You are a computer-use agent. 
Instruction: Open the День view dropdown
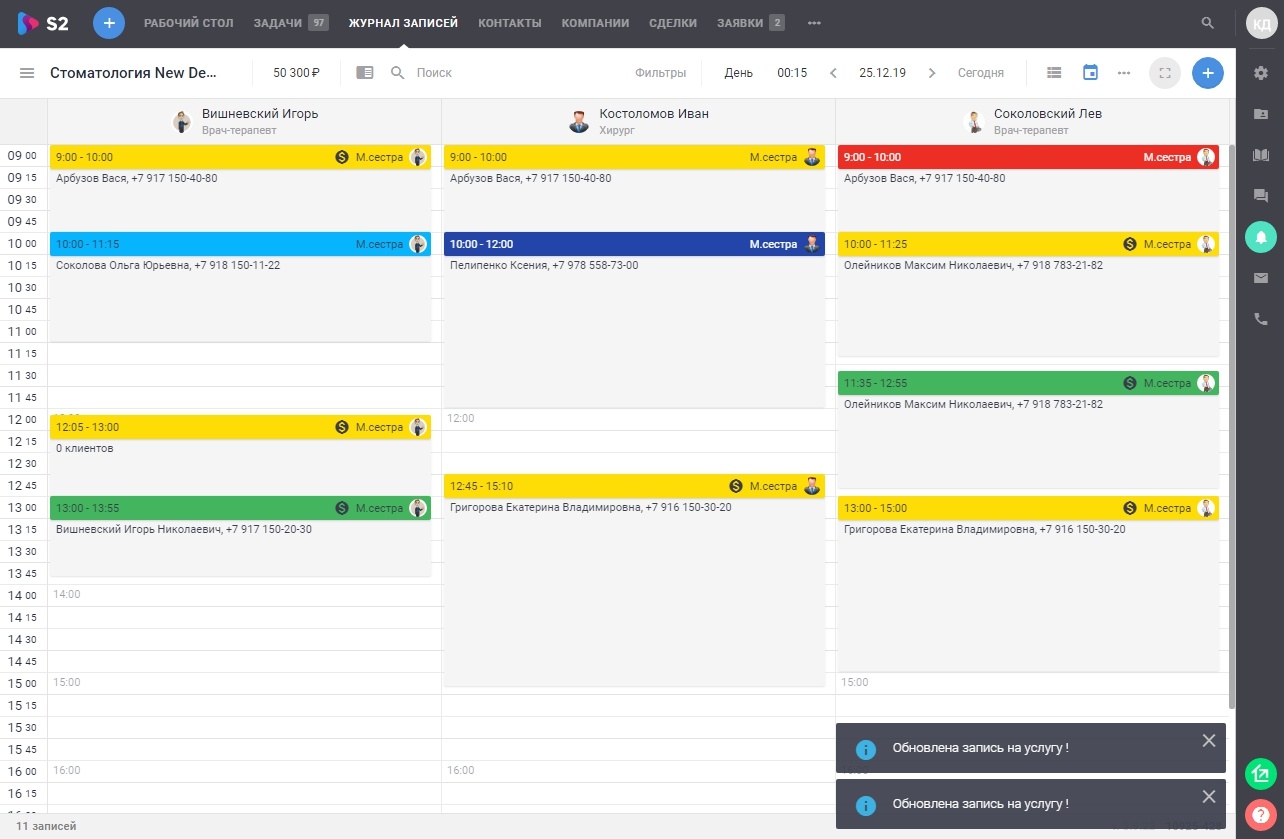(x=739, y=73)
